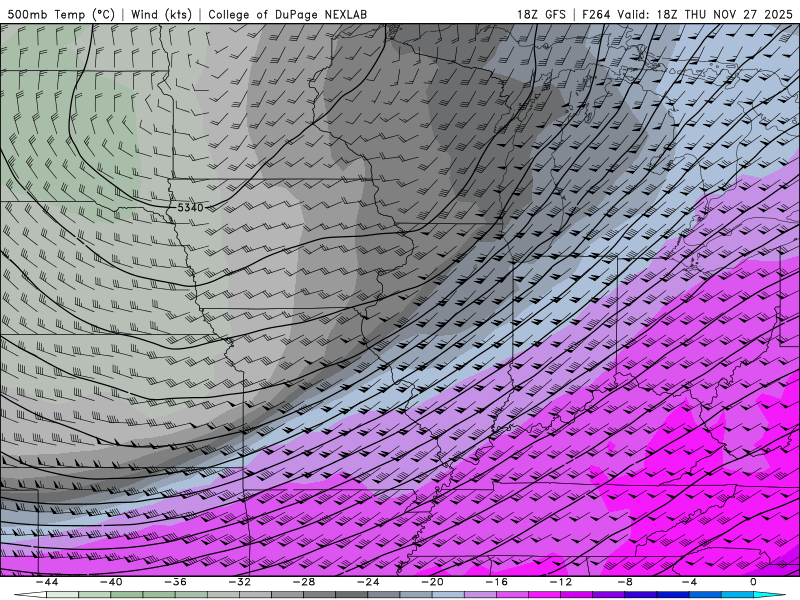Click the -28 colorbar tick label
Screen dimensions: 800x600
click(x=304, y=582)
